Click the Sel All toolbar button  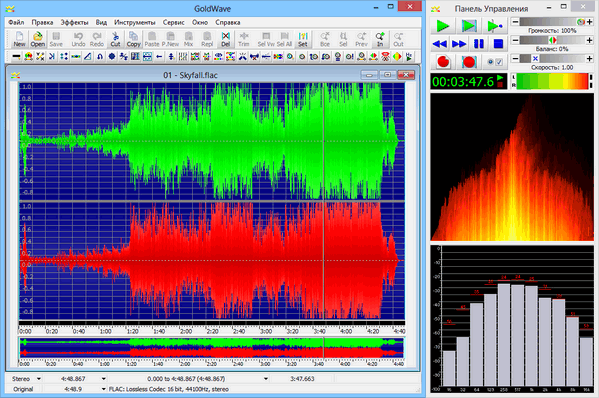tap(284, 39)
